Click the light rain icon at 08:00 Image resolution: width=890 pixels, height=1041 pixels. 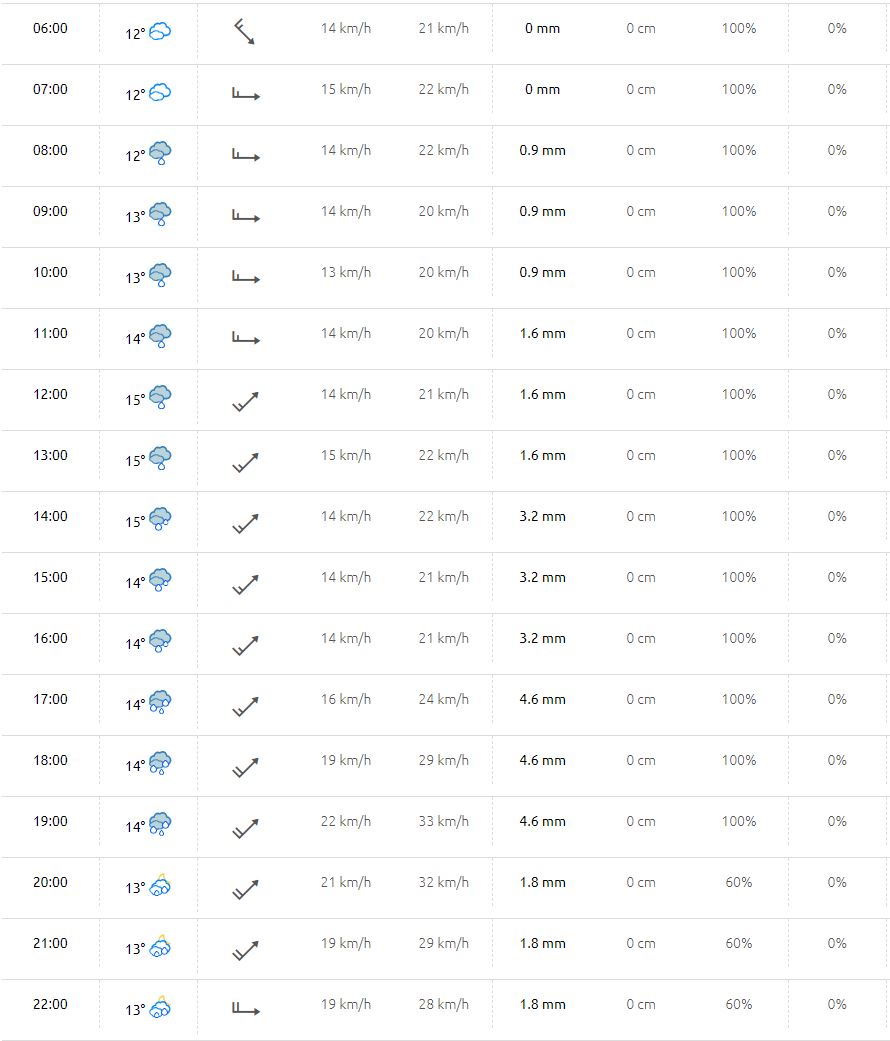click(x=160, y=153)
